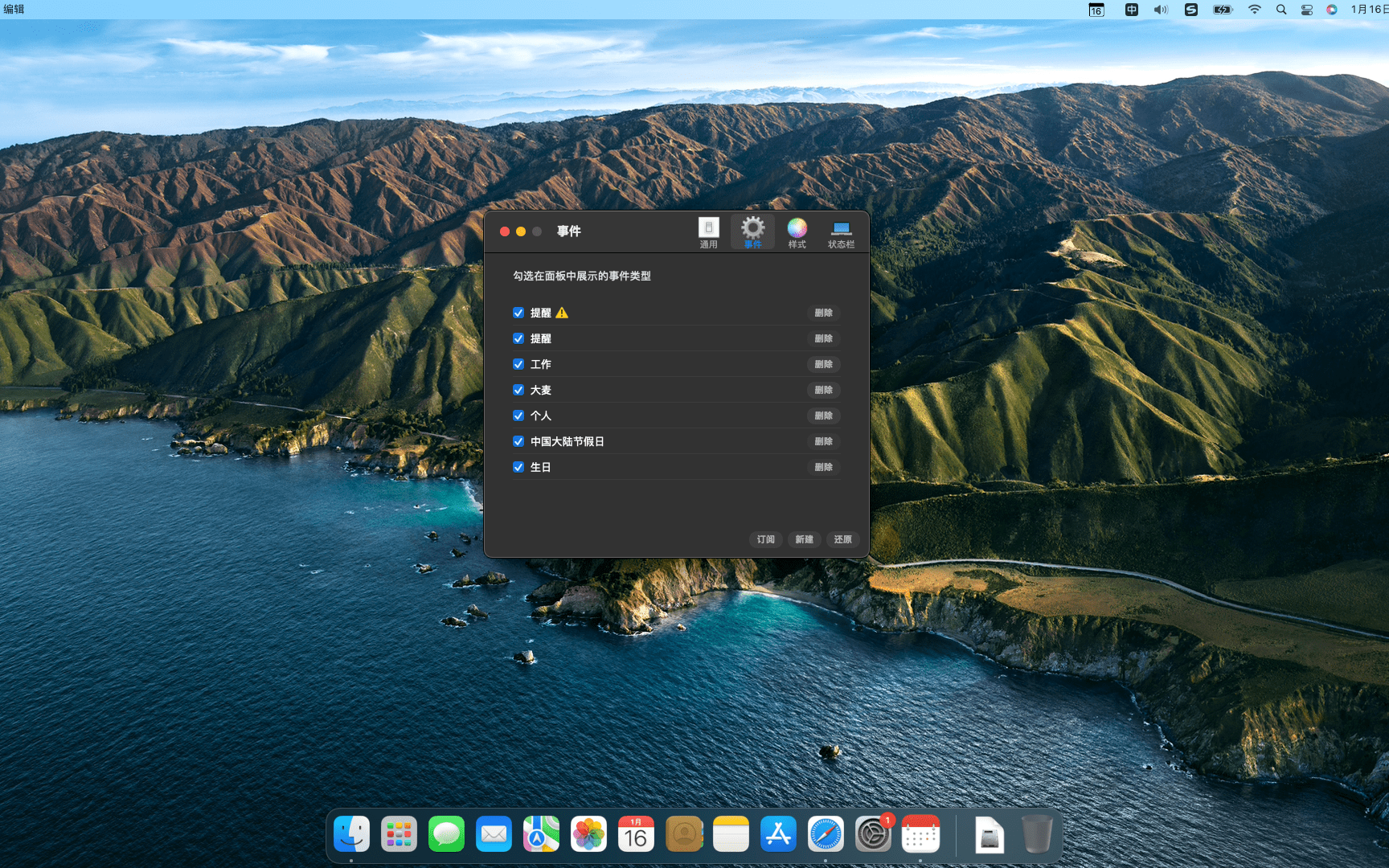Open Control Center
Screen dimensions: 1389x868
pyautogui.click(x=1306, y=10)
